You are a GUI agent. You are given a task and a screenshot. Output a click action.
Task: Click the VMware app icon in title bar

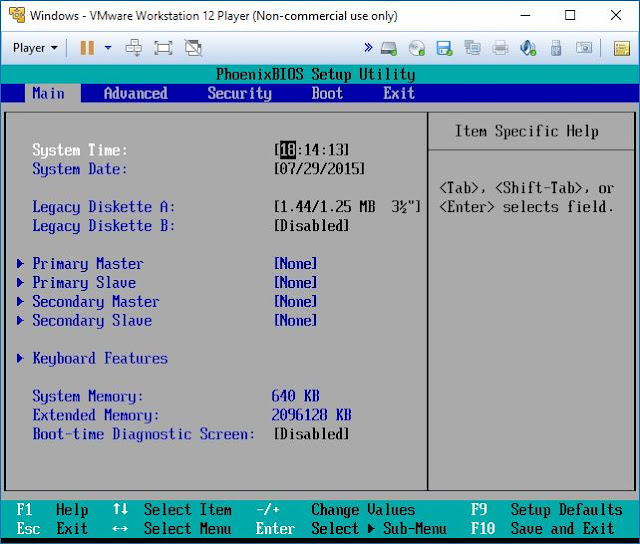17,15
